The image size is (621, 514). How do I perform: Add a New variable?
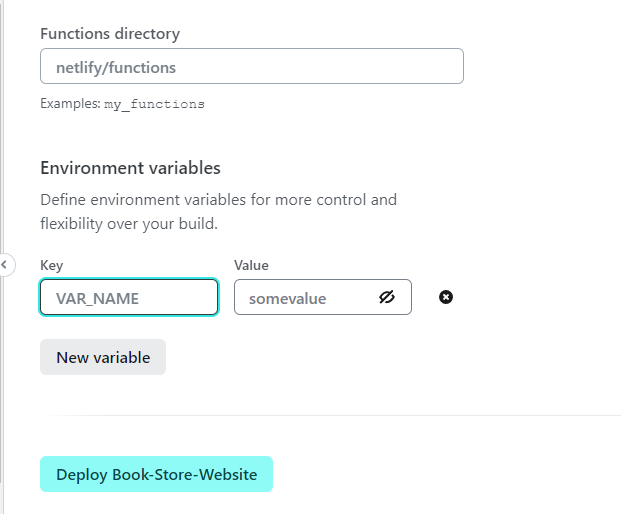(103, 357)
